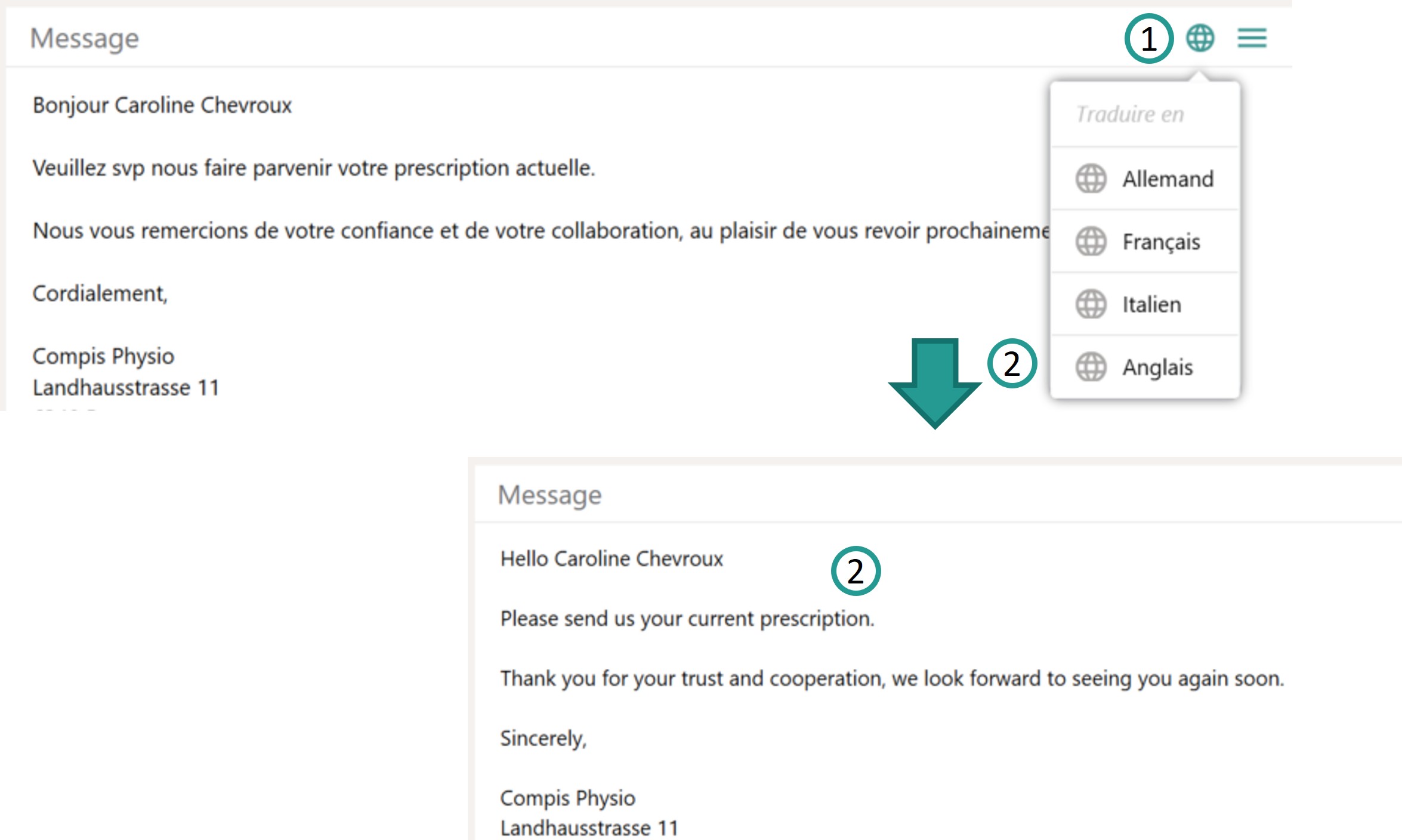This screenshot has height=840, width=1402.
Task: Click the green globe translate icon
Action: [1200, 38]
